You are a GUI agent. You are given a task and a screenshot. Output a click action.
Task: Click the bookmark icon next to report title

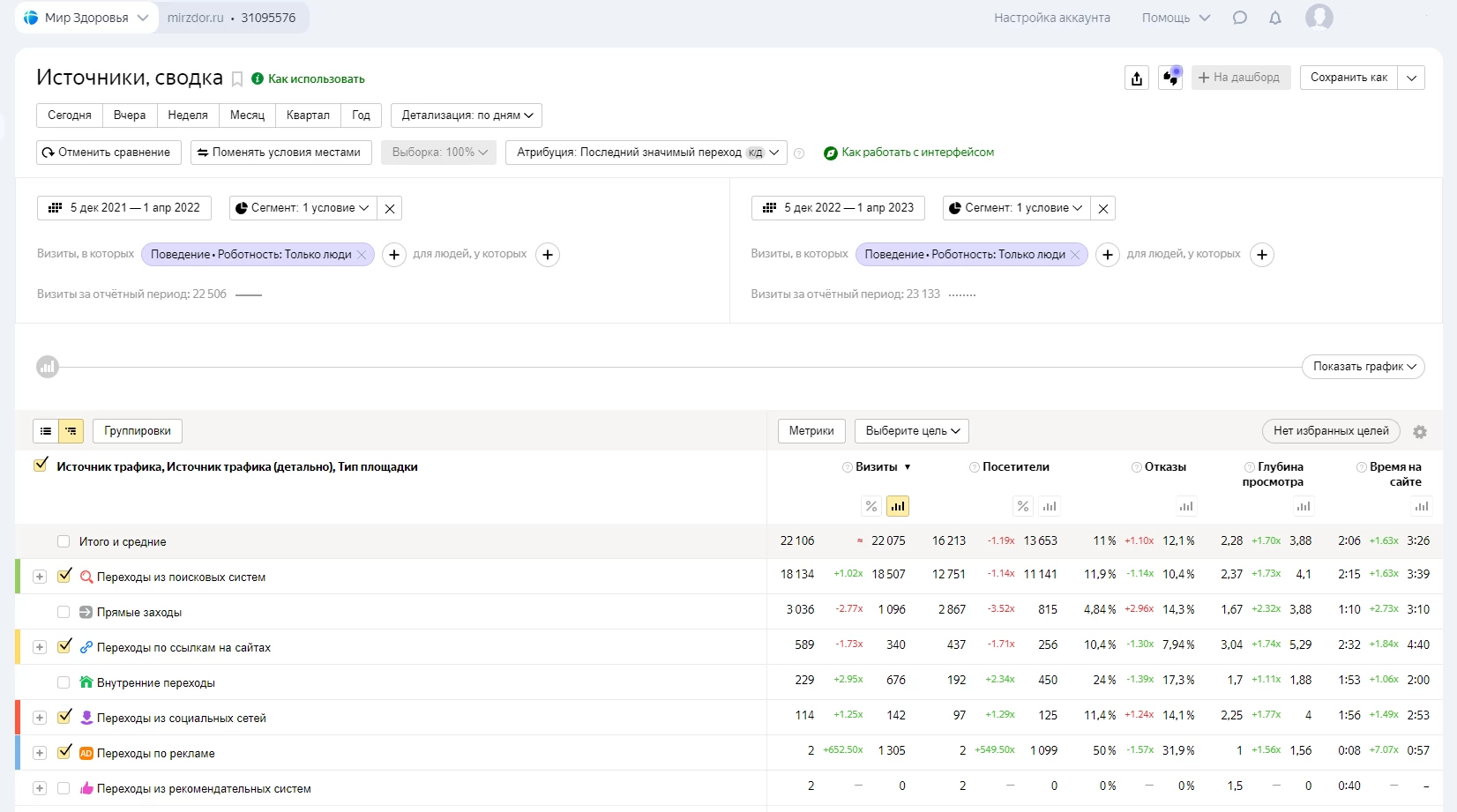click(x=237, y=79)
